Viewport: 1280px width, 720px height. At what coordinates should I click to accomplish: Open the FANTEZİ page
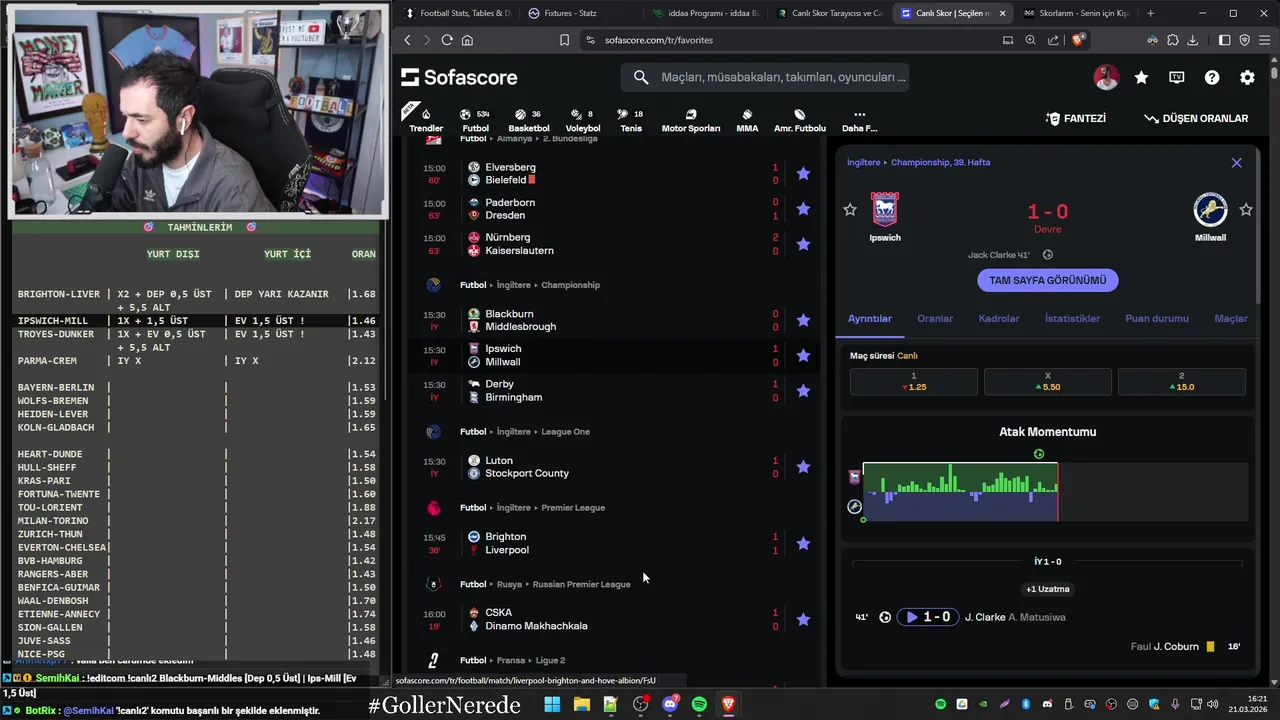(x=1076, y=118)
